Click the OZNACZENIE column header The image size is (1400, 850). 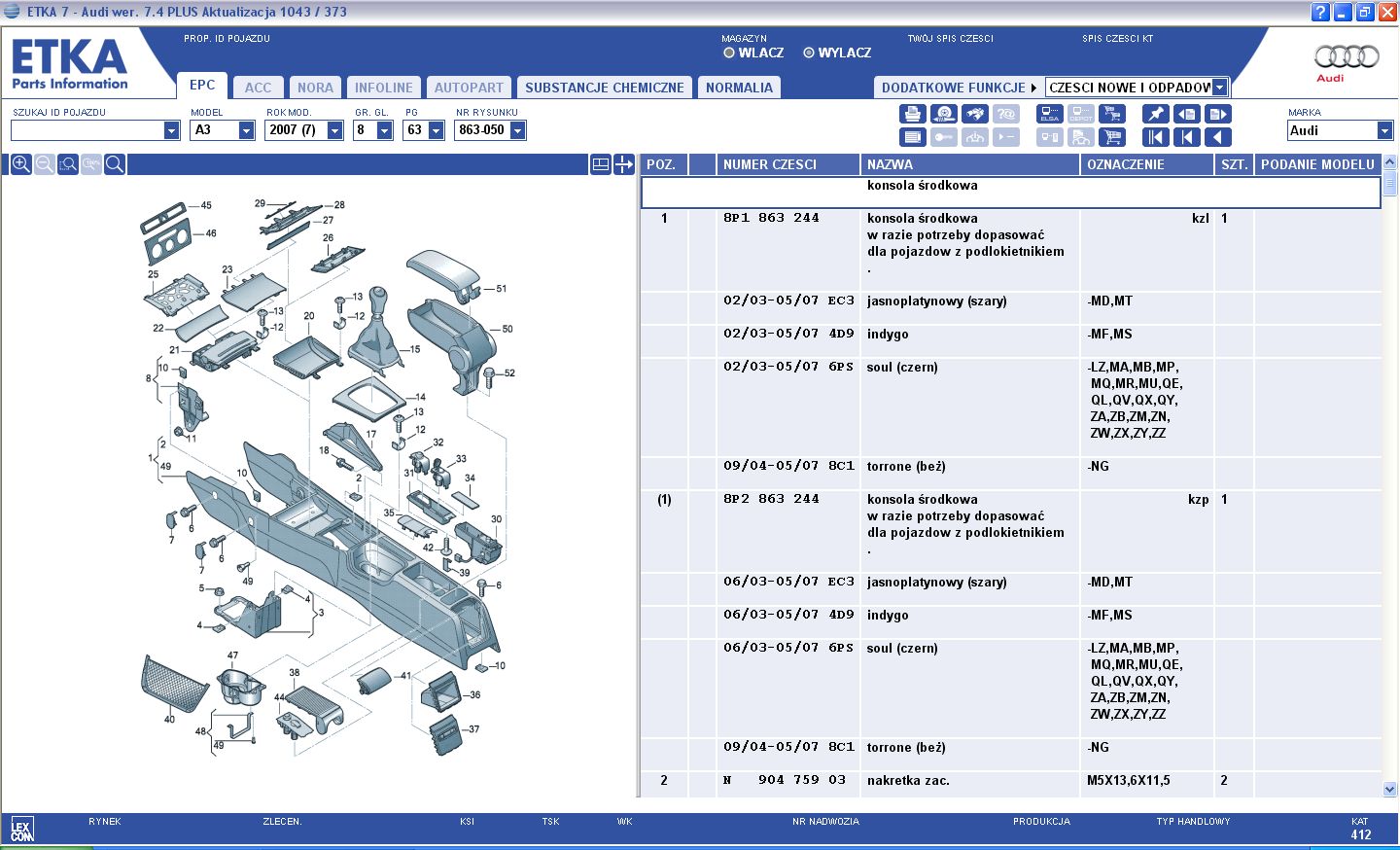click(1147, 164)
